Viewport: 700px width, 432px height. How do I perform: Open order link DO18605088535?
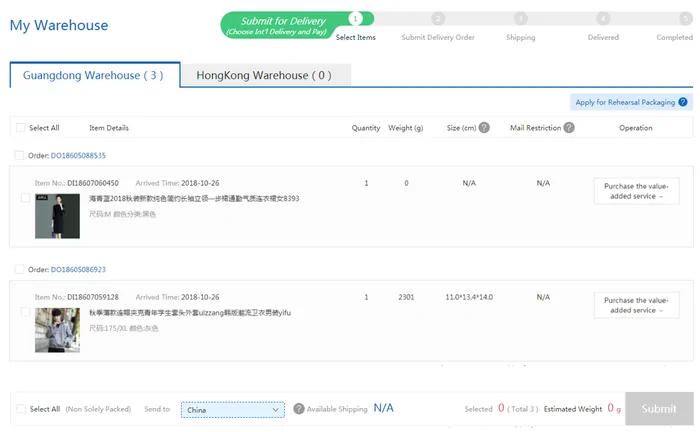tap(78, 155)
